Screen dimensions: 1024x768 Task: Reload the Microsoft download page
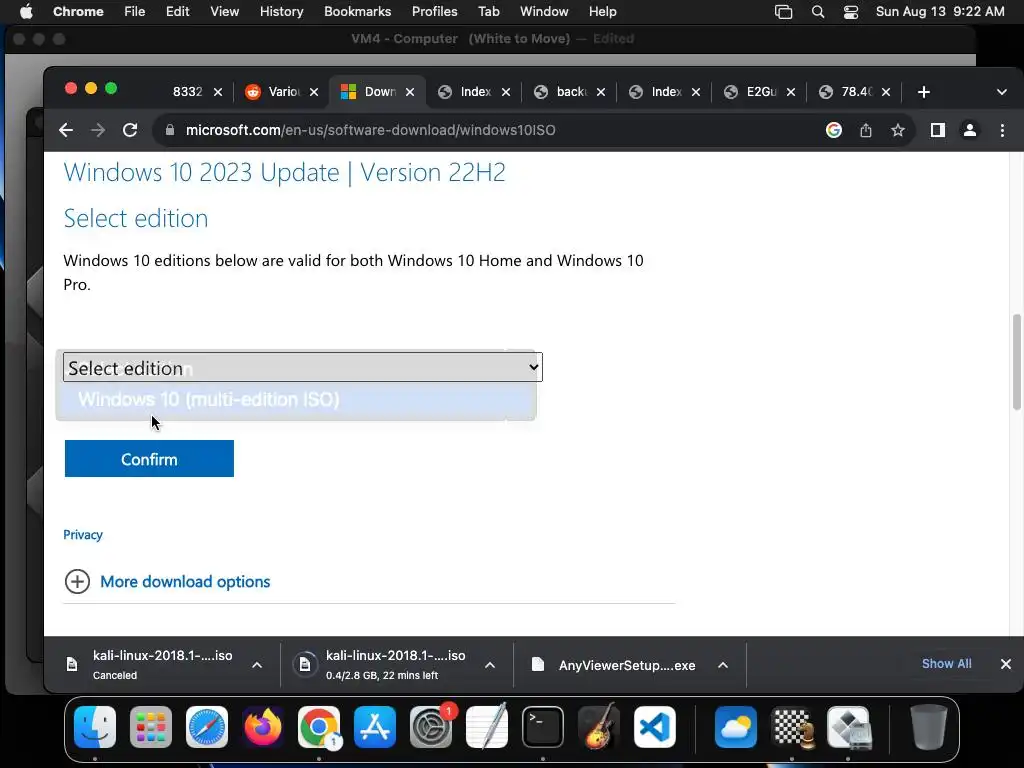[130, 130]
